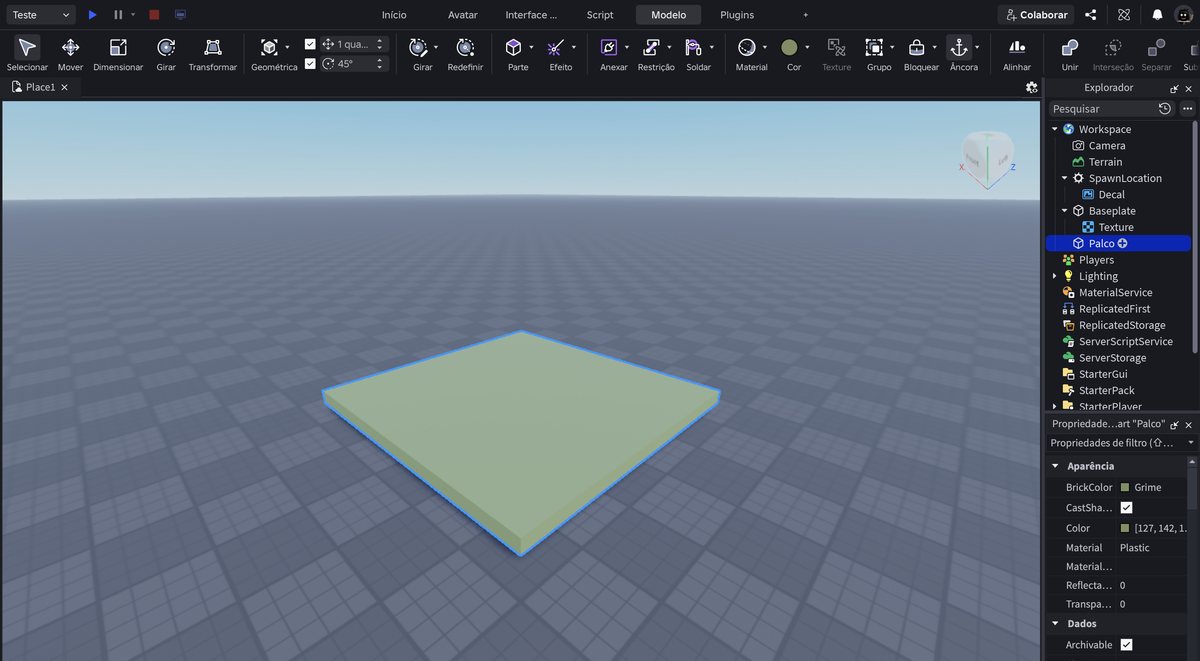Click the Geométrica mode icon

[269, 47]
